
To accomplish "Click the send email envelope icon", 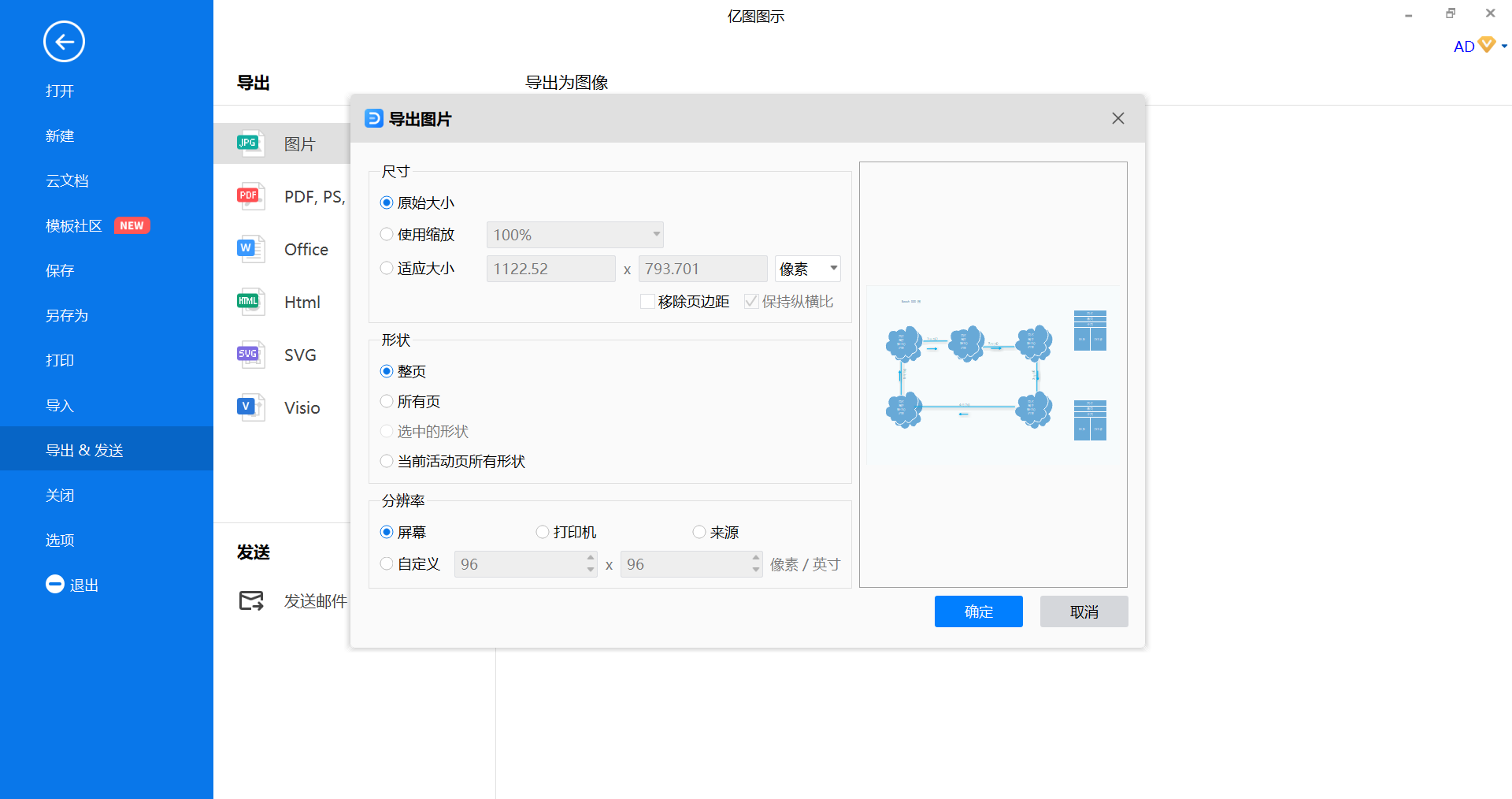I will point(251,600).
